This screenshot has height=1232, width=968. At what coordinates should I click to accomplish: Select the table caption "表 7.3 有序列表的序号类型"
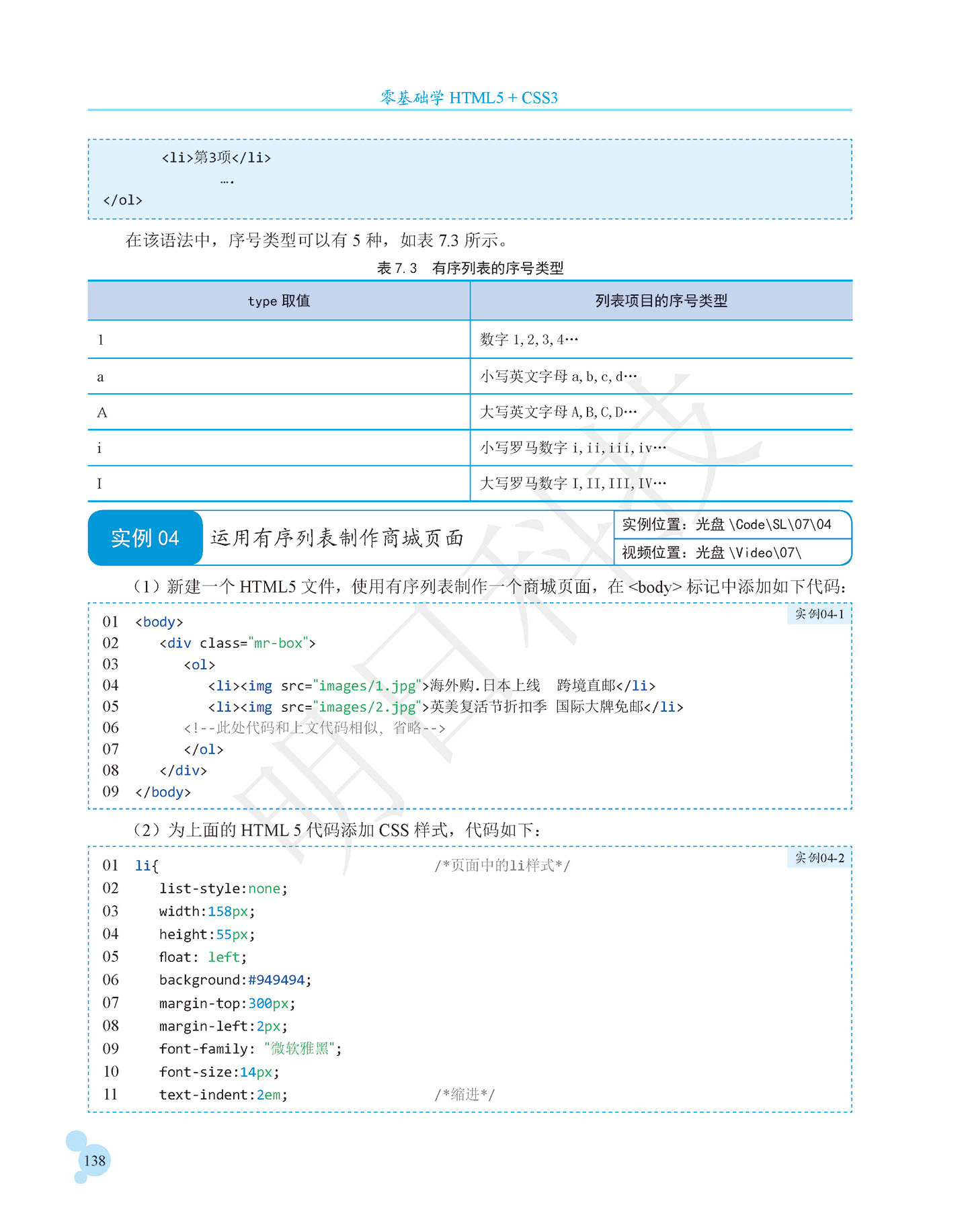point(470,268)
